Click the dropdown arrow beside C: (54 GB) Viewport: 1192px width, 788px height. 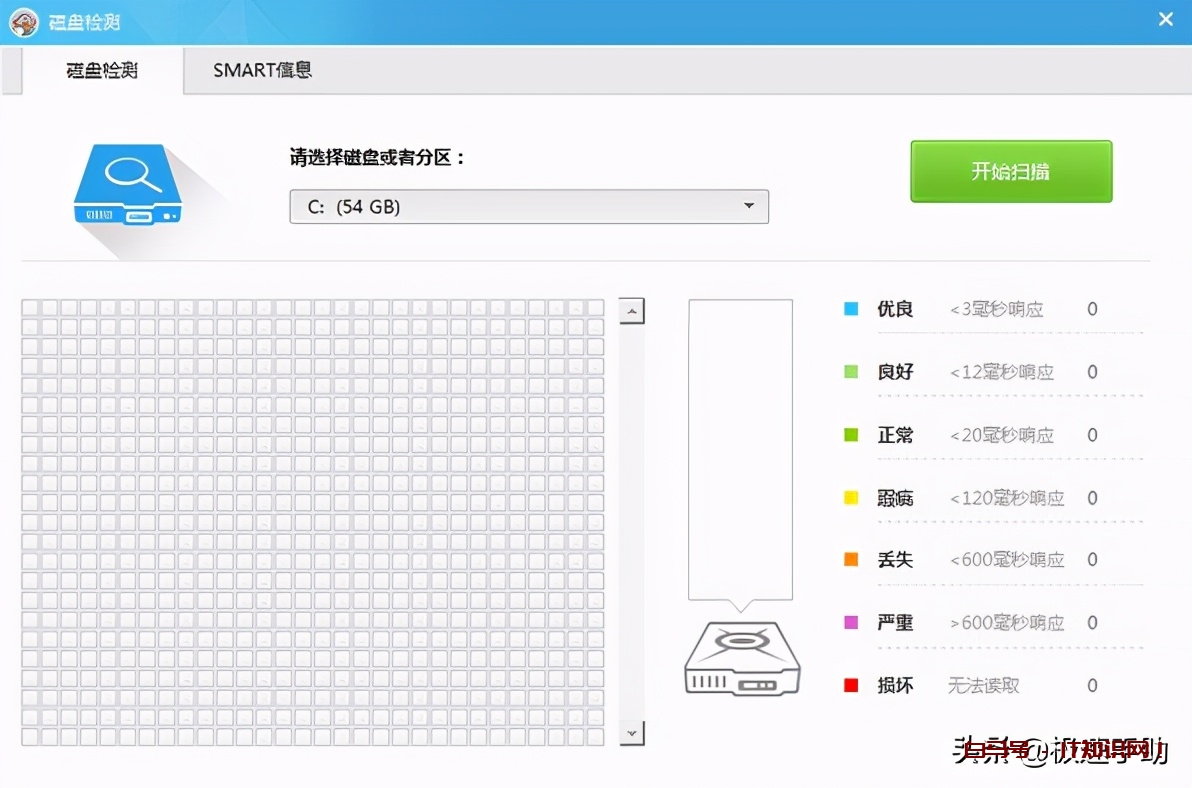[748, 207]
